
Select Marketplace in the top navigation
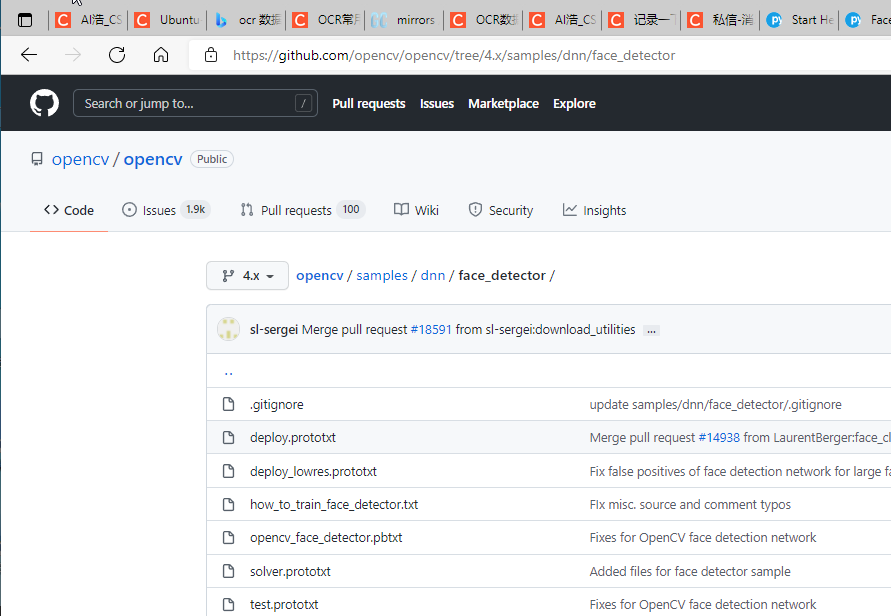coord(503,103)
